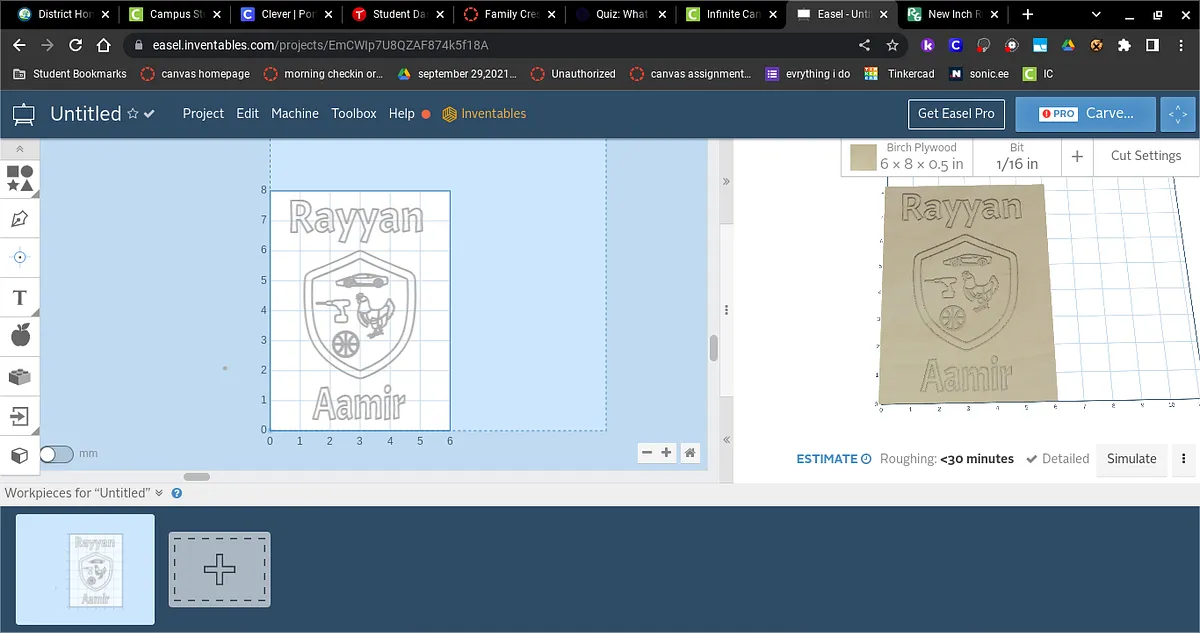Toggle units between inch and mm
The height and width of the screenshot is (633, 1200).
tap(57, 454)
